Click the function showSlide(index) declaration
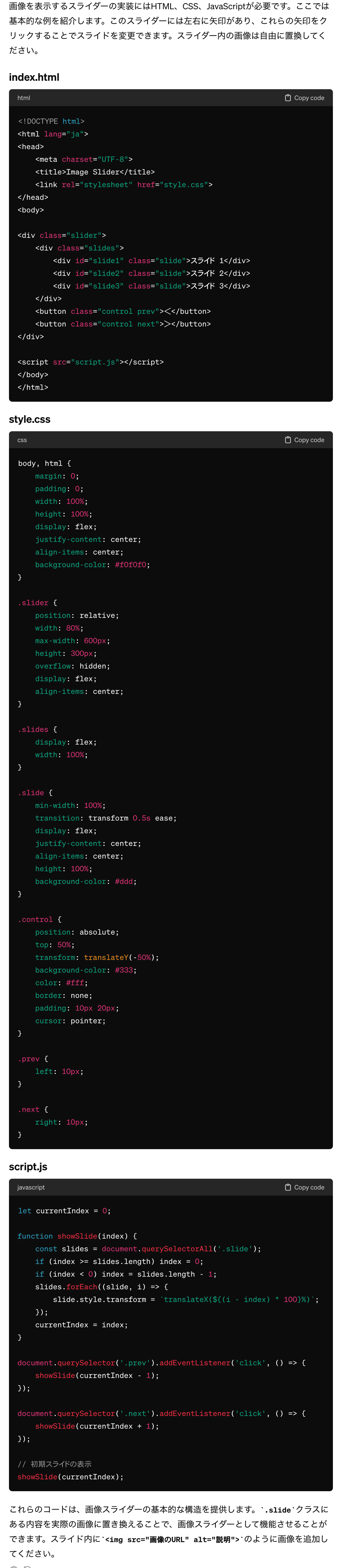 coord(77,1236)
